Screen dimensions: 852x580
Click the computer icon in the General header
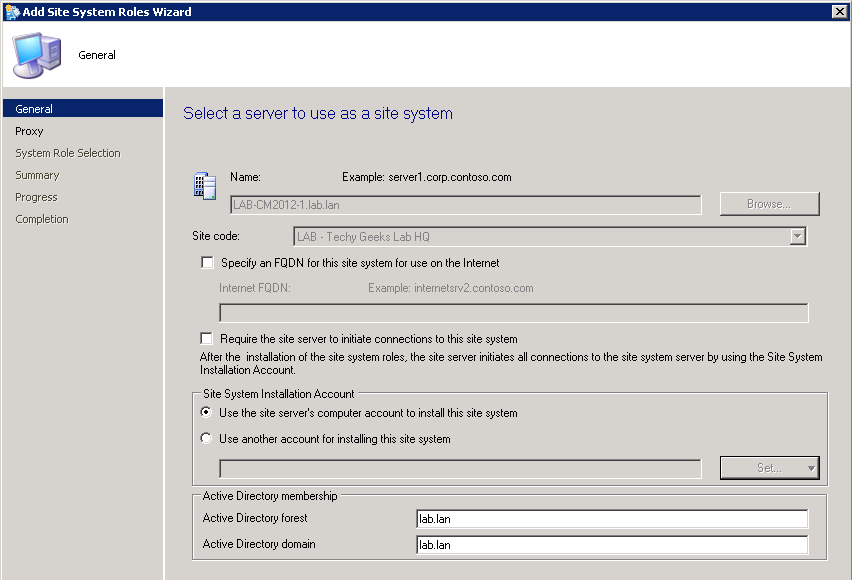click(x=37, y=55)
